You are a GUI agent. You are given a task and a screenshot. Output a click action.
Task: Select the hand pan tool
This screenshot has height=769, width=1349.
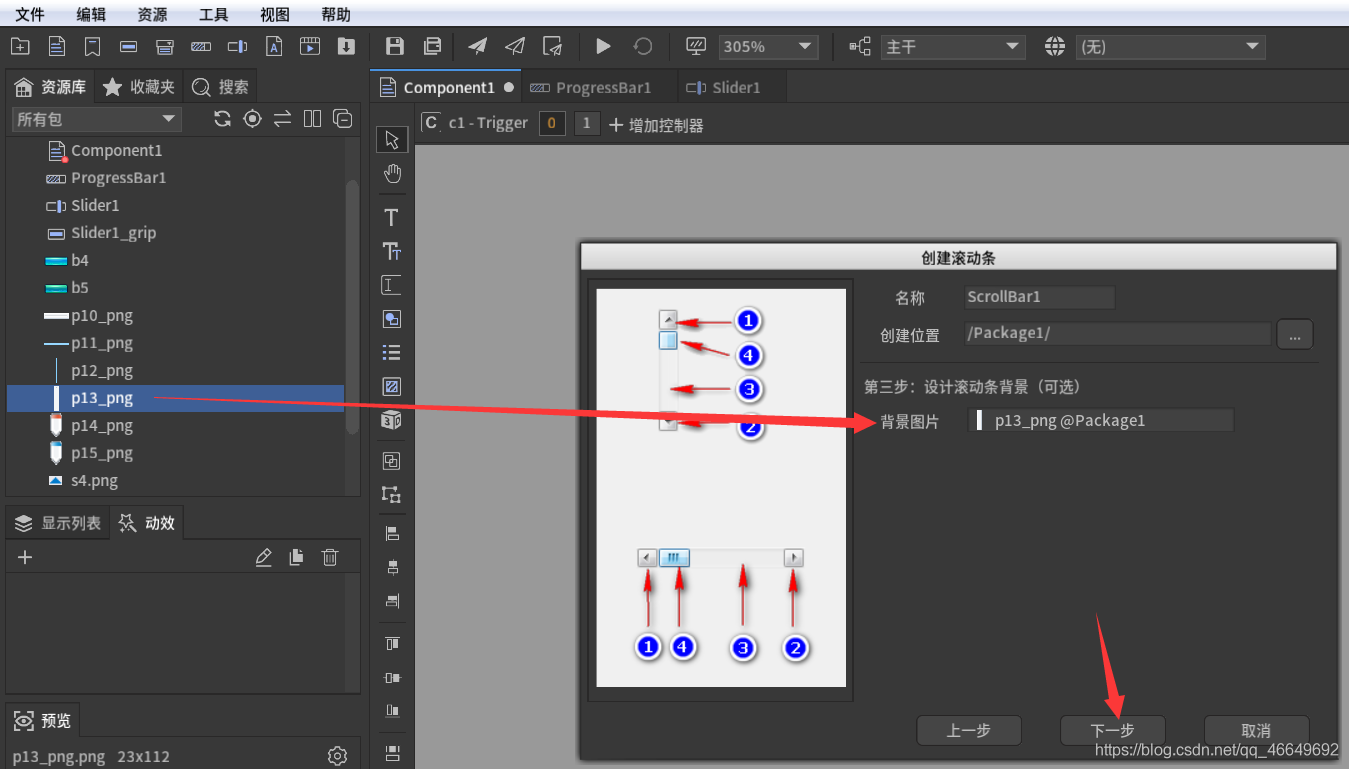pyautogui.click(x=392, y=174)
